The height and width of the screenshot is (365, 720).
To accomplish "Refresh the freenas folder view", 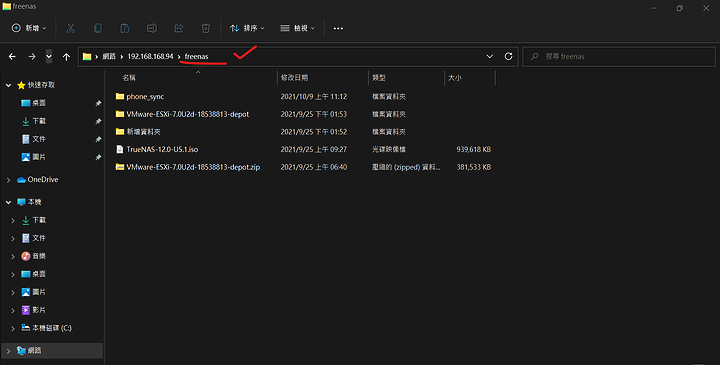I will point(508,56).
